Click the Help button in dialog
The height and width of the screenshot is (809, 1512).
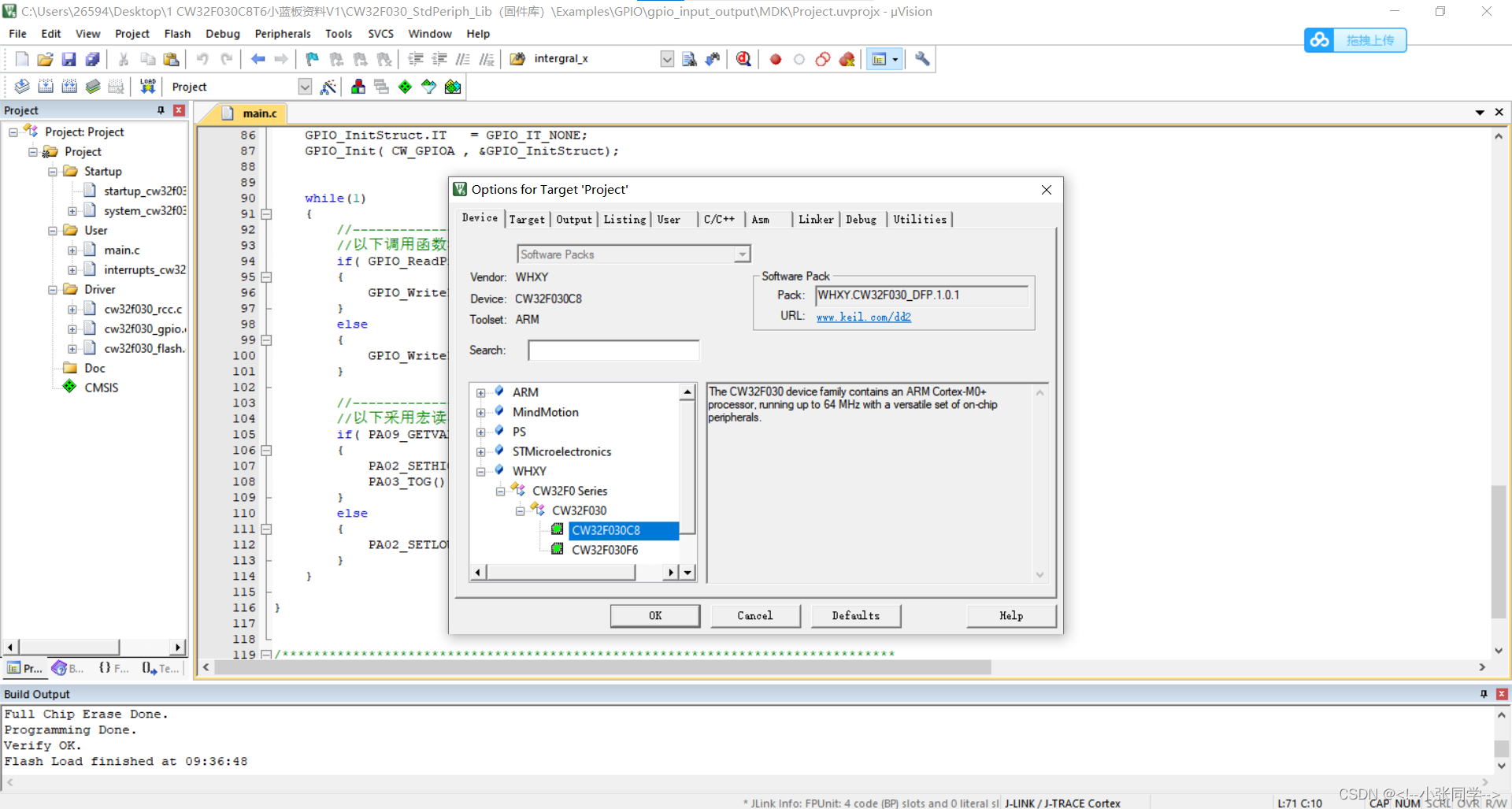pyautogui.click(x=1011, y=616)
